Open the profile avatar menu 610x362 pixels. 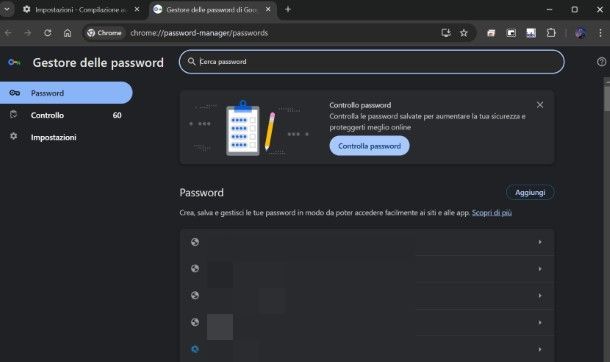click(x=581, y=33)
